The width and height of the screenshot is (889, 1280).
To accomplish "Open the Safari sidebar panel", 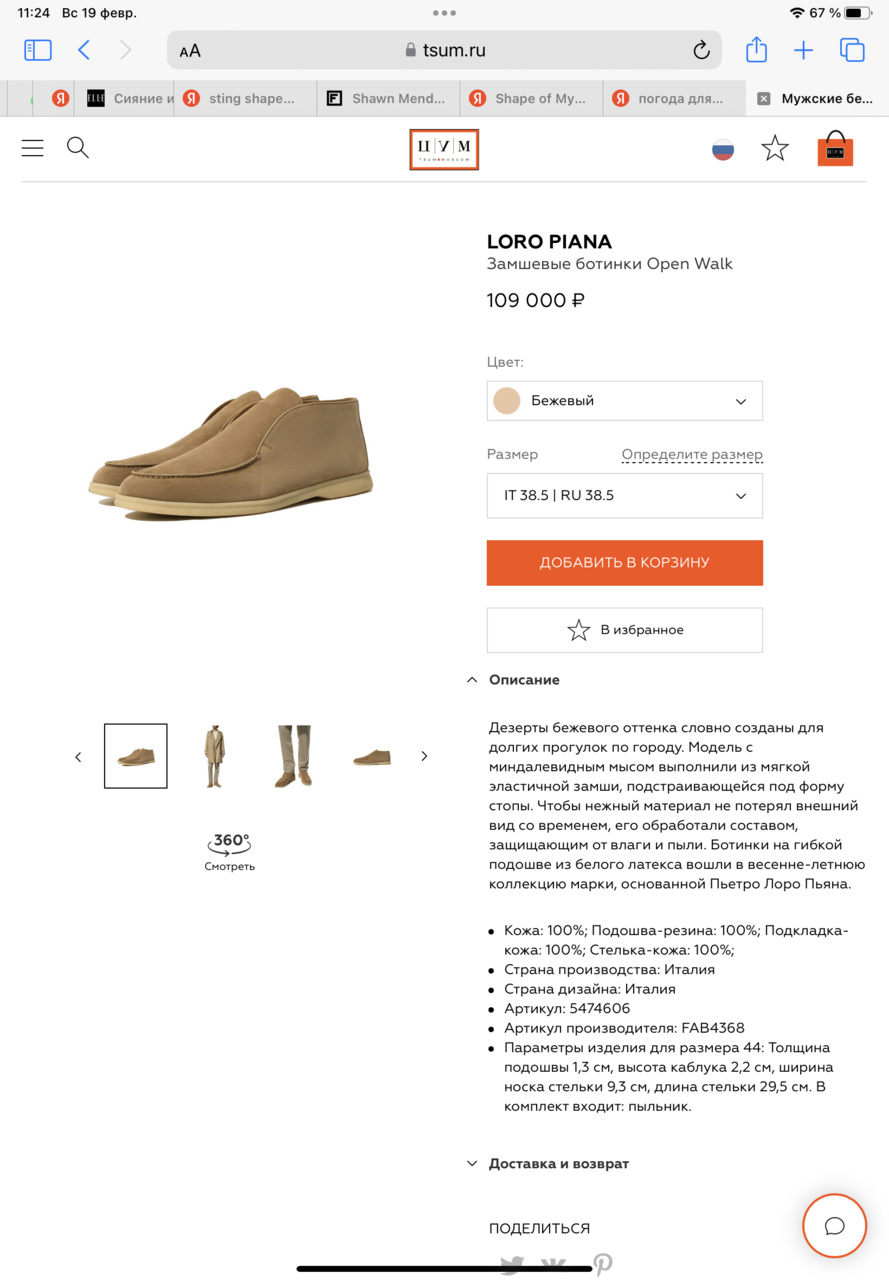I will [x=38, y=50].
